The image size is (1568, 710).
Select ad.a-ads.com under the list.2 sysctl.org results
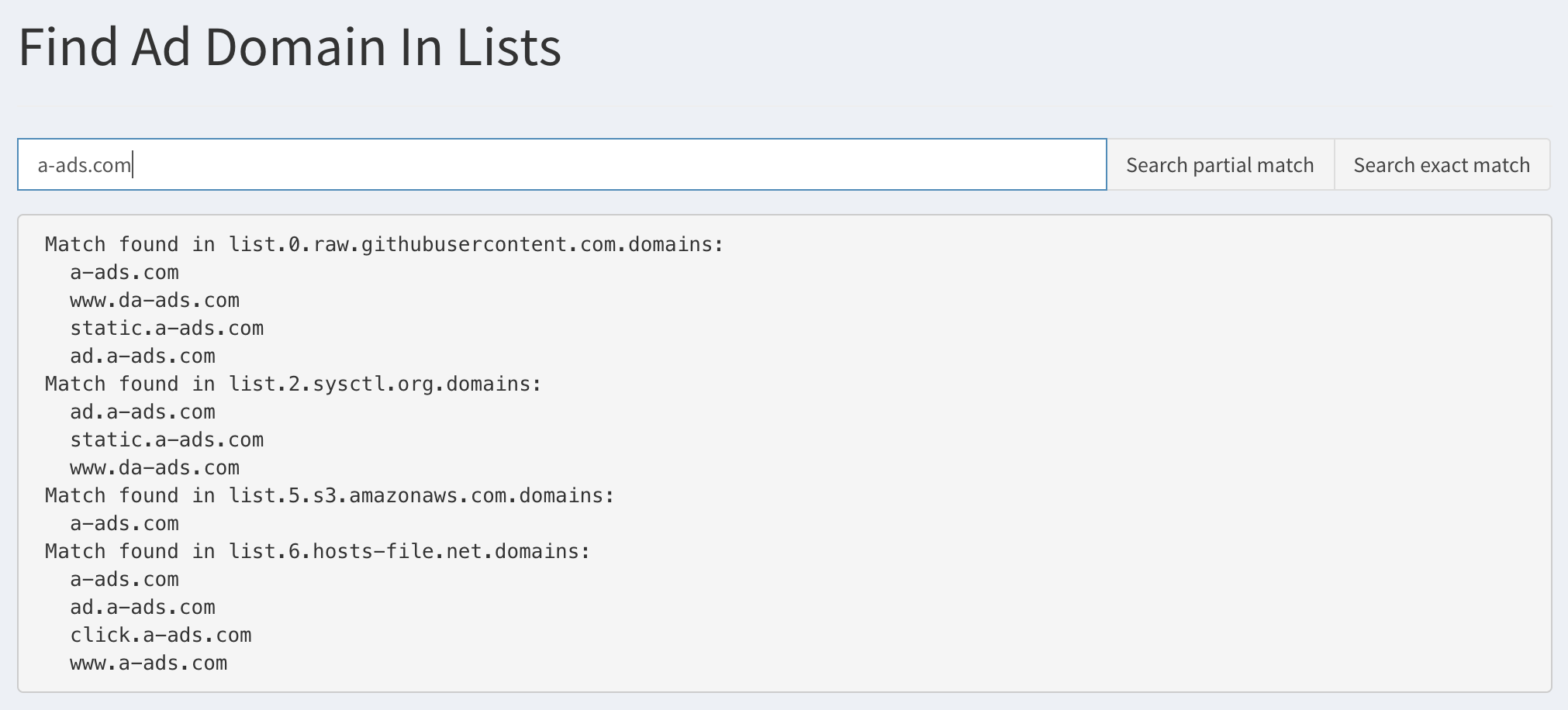143,412
